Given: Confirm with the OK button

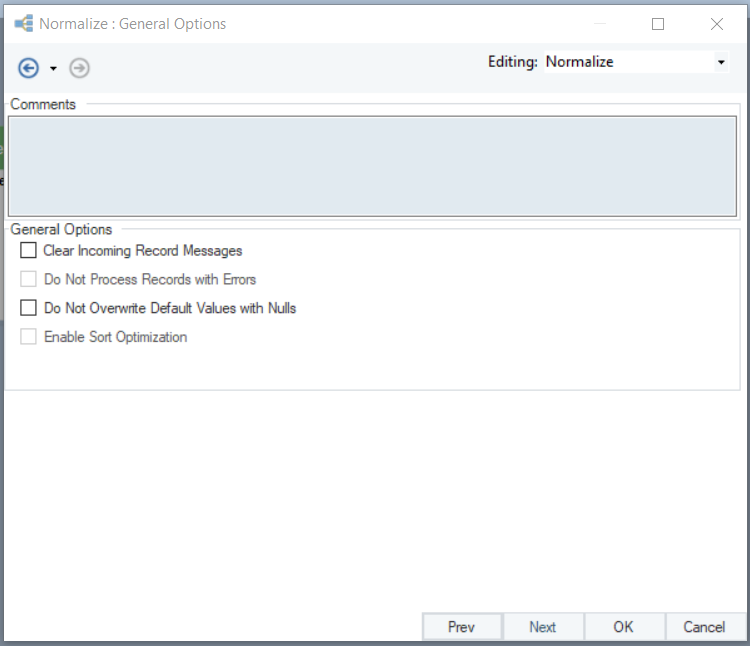Looking at the screenshot, I should click(x=624, y=627).
